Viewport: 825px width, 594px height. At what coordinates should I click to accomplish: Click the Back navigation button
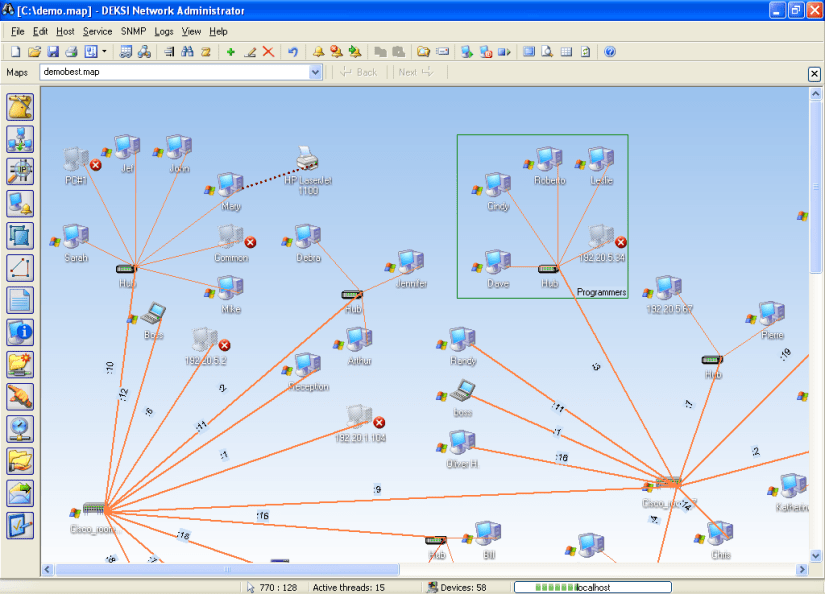(x=359, y=72)
